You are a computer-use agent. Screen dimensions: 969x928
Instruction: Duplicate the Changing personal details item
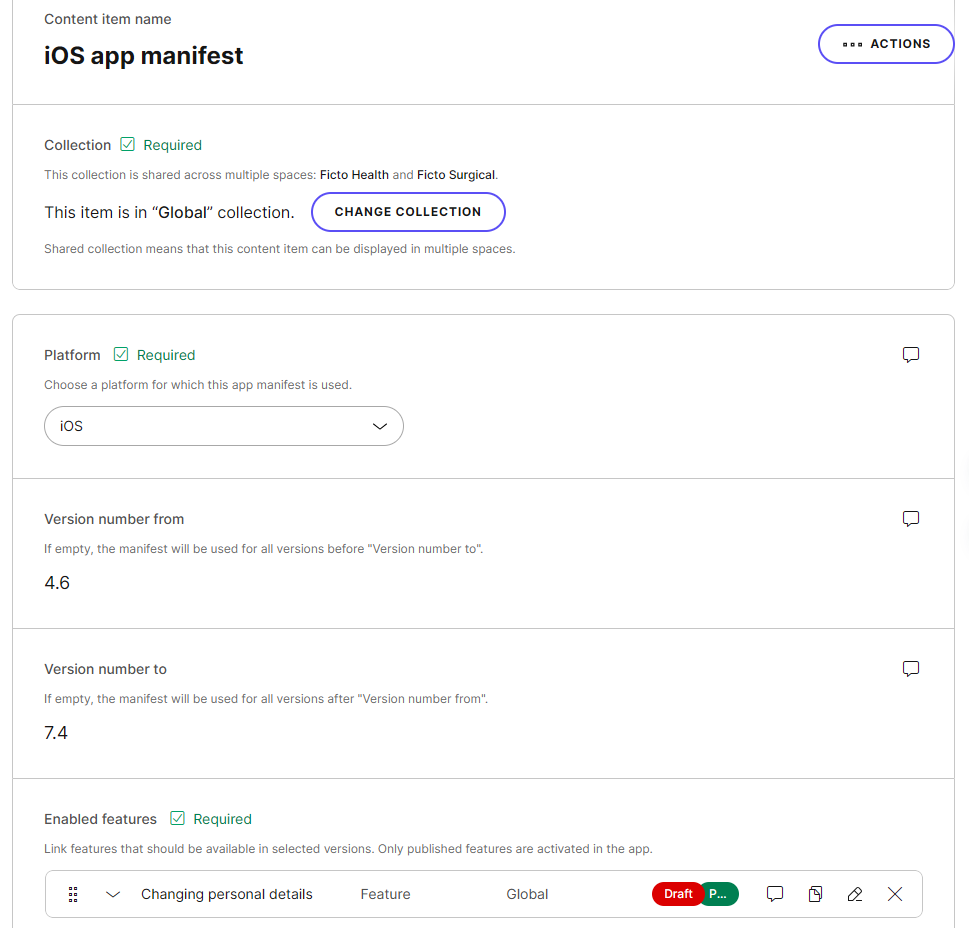(815, 894)
